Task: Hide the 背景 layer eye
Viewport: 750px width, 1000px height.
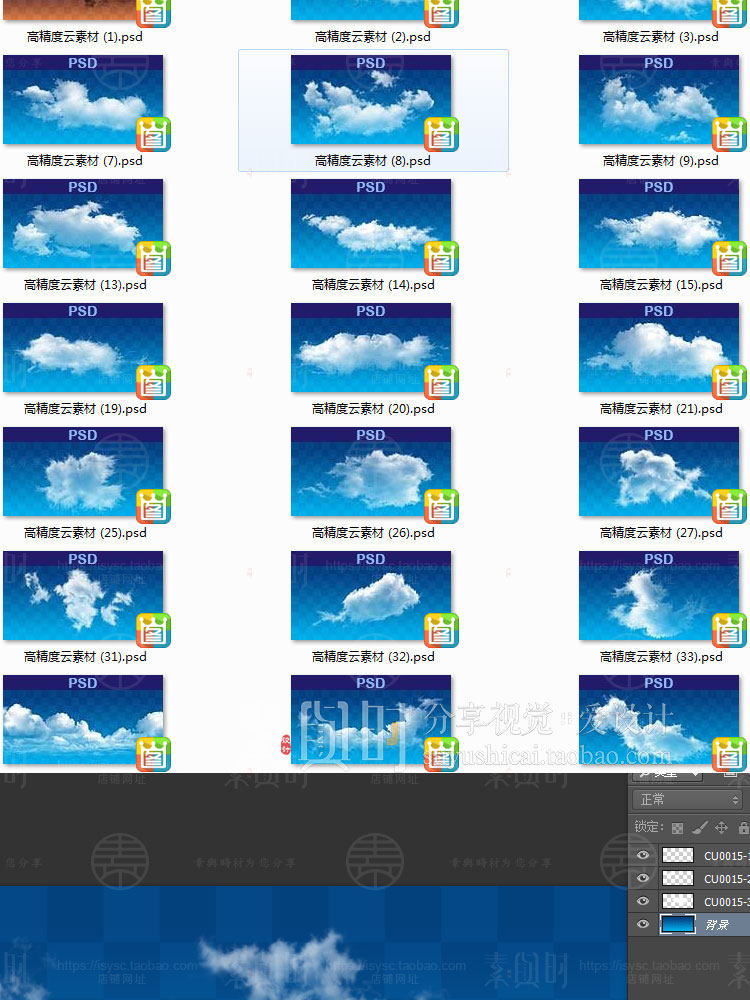Action: [643, 924]
